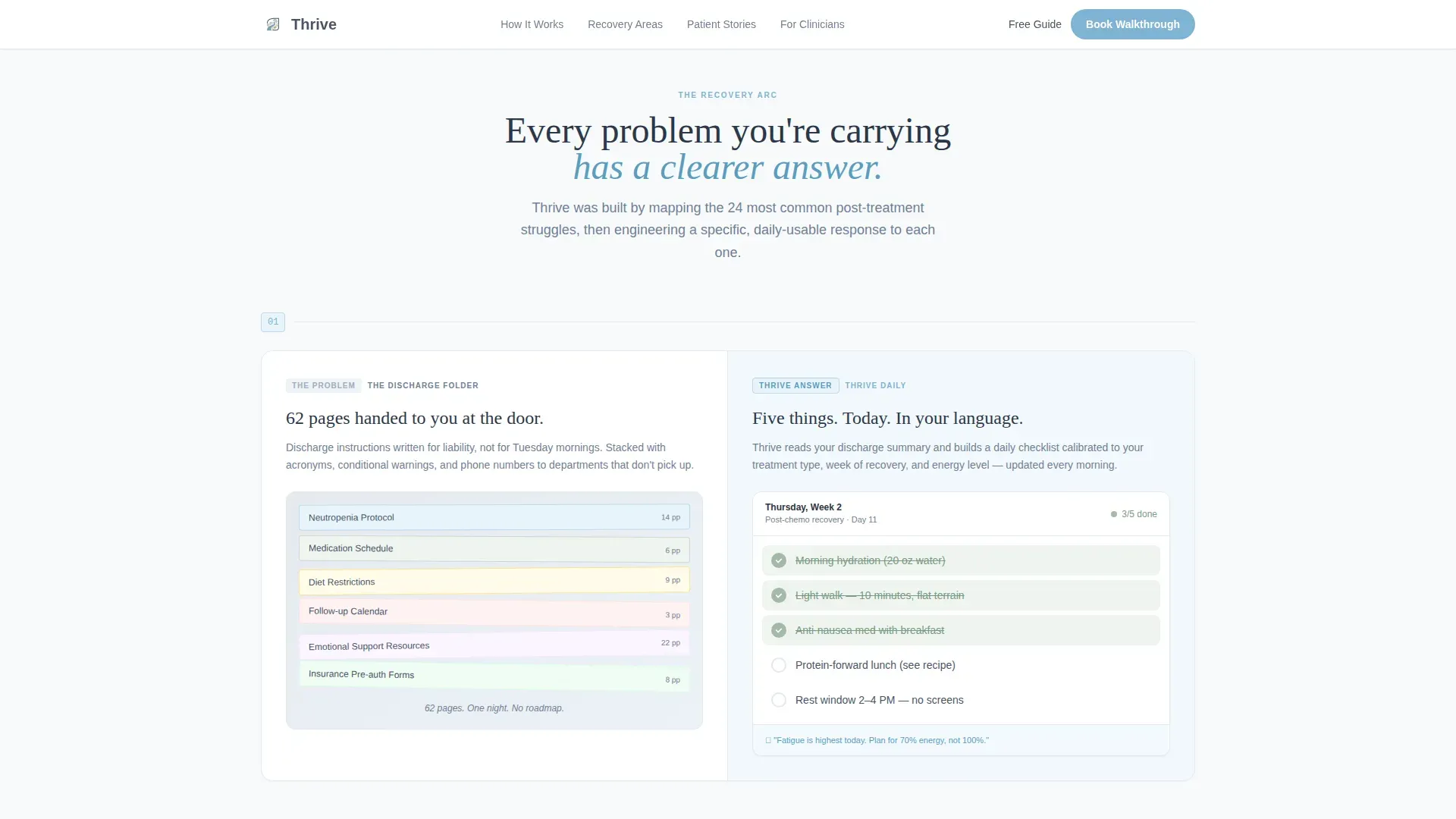This screenshot has height=819, width=1456.
Task: Click the THRIVE ANSWER badge
Action: point(795,385)
